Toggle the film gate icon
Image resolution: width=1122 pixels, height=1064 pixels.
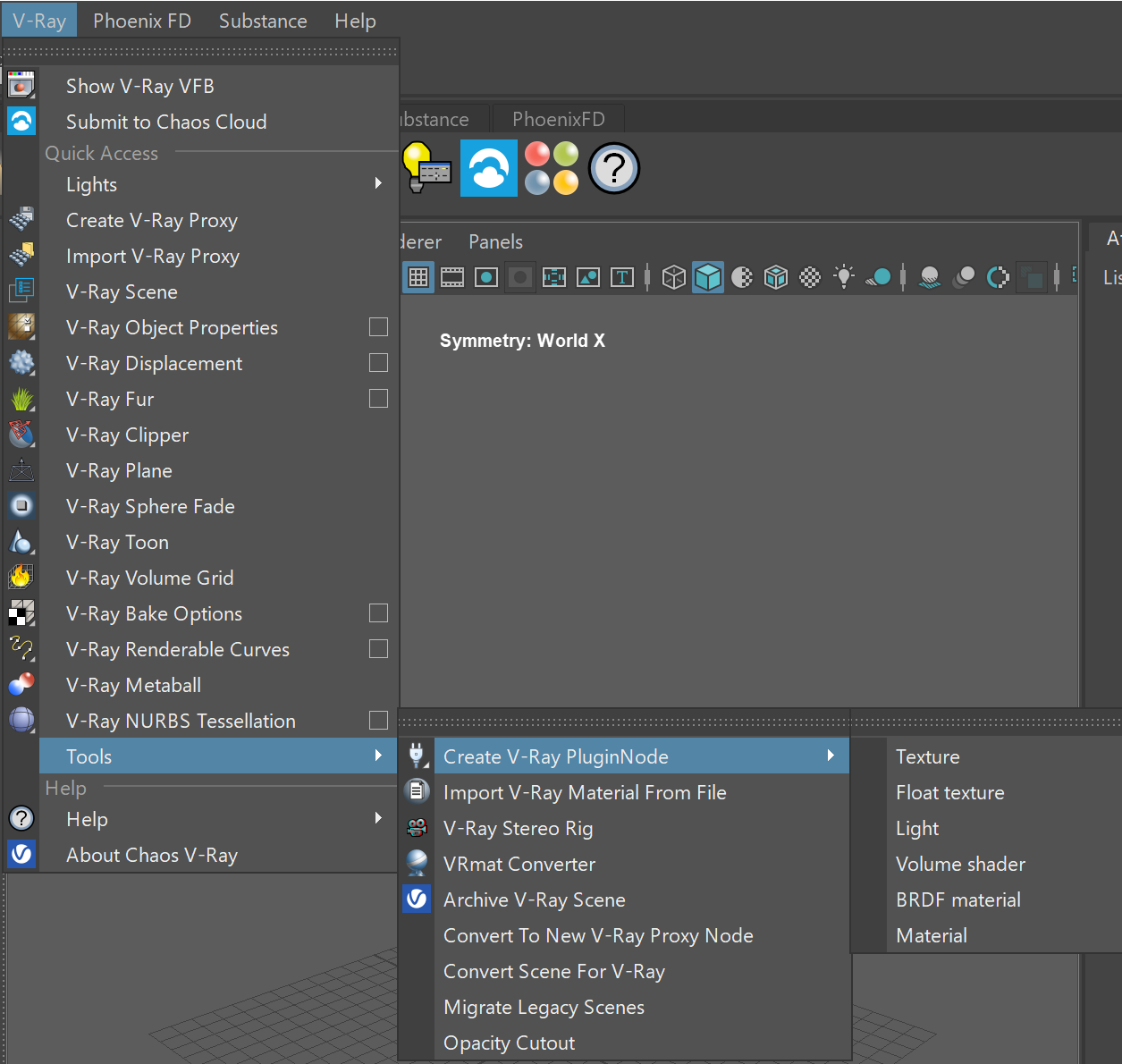[x=452, y=277]
